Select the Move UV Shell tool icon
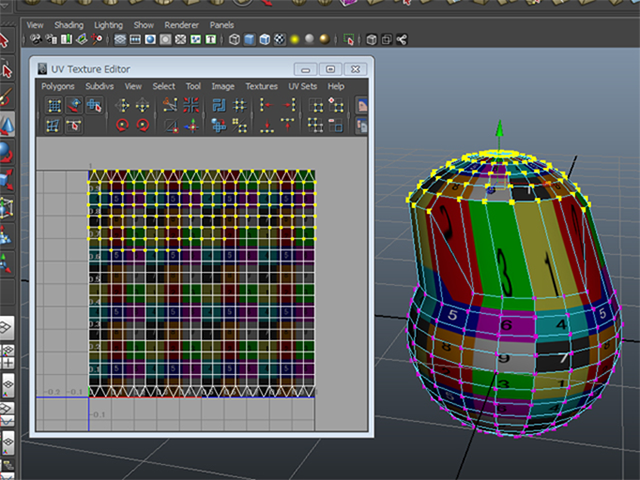The width and height of the screenshot is (640, 480). click(x=74, y=106)
